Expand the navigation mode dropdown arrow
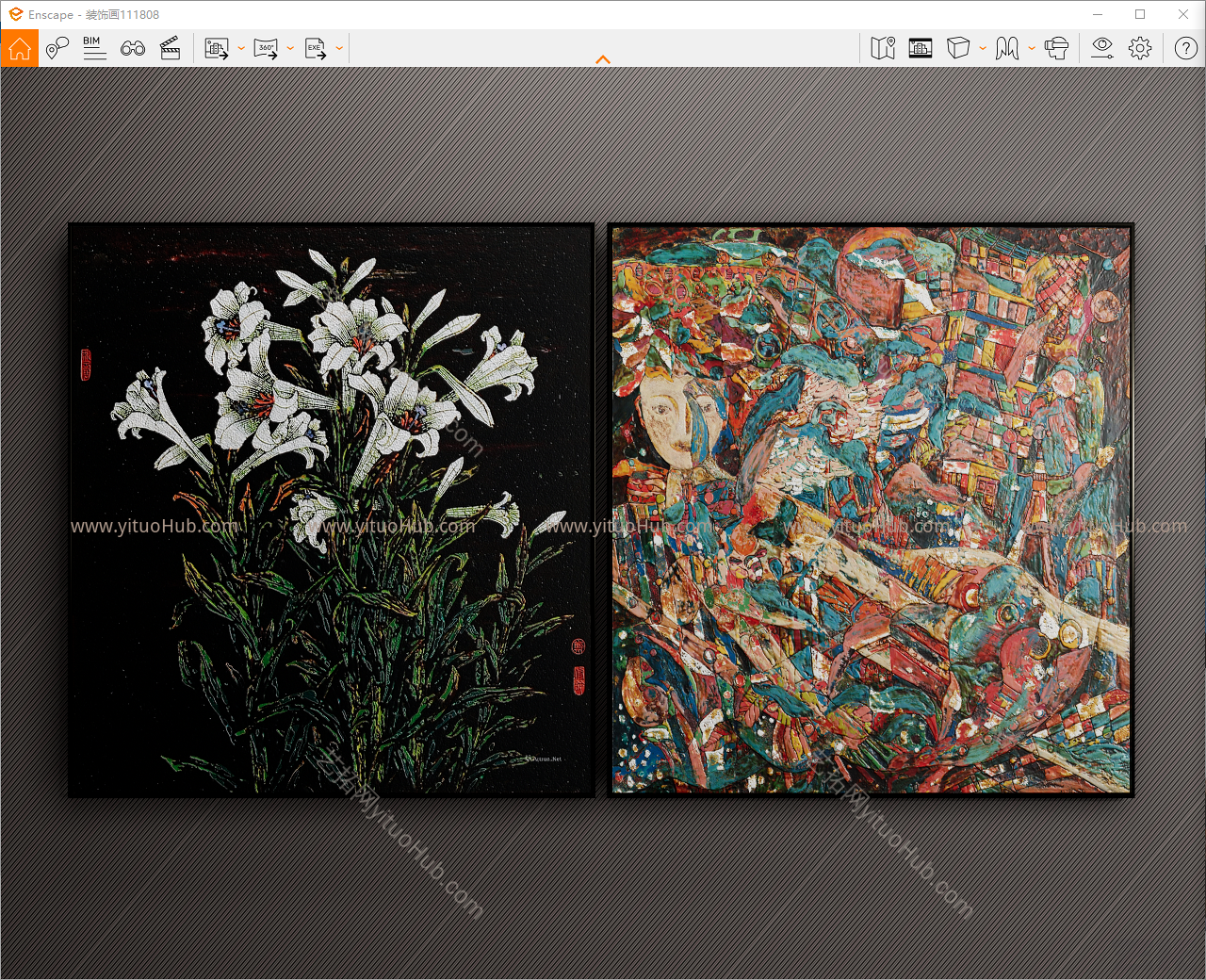Viewport: 1206px width, 980px height. (1032, 48)
